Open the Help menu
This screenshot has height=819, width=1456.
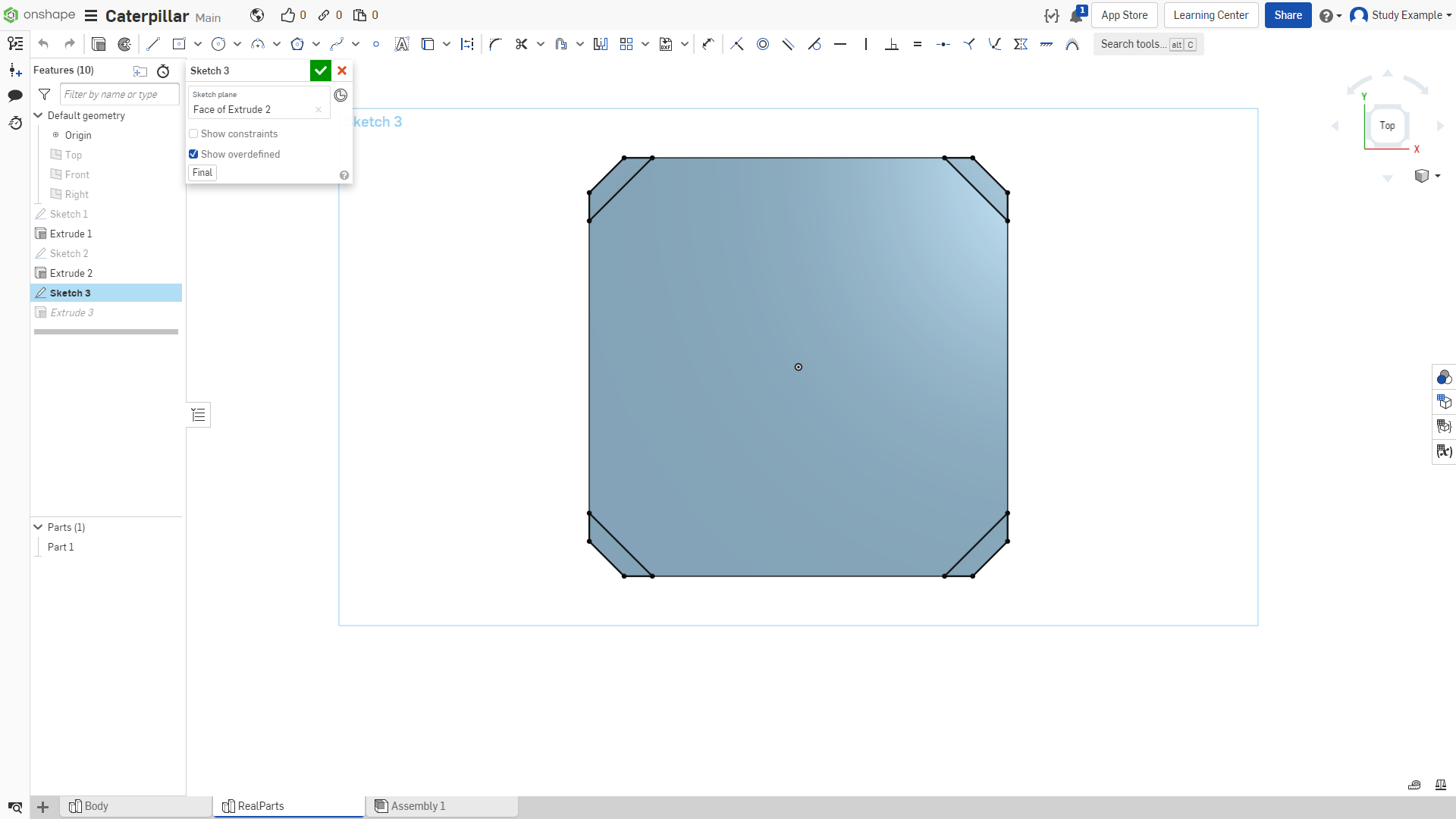pos(1330,15)
